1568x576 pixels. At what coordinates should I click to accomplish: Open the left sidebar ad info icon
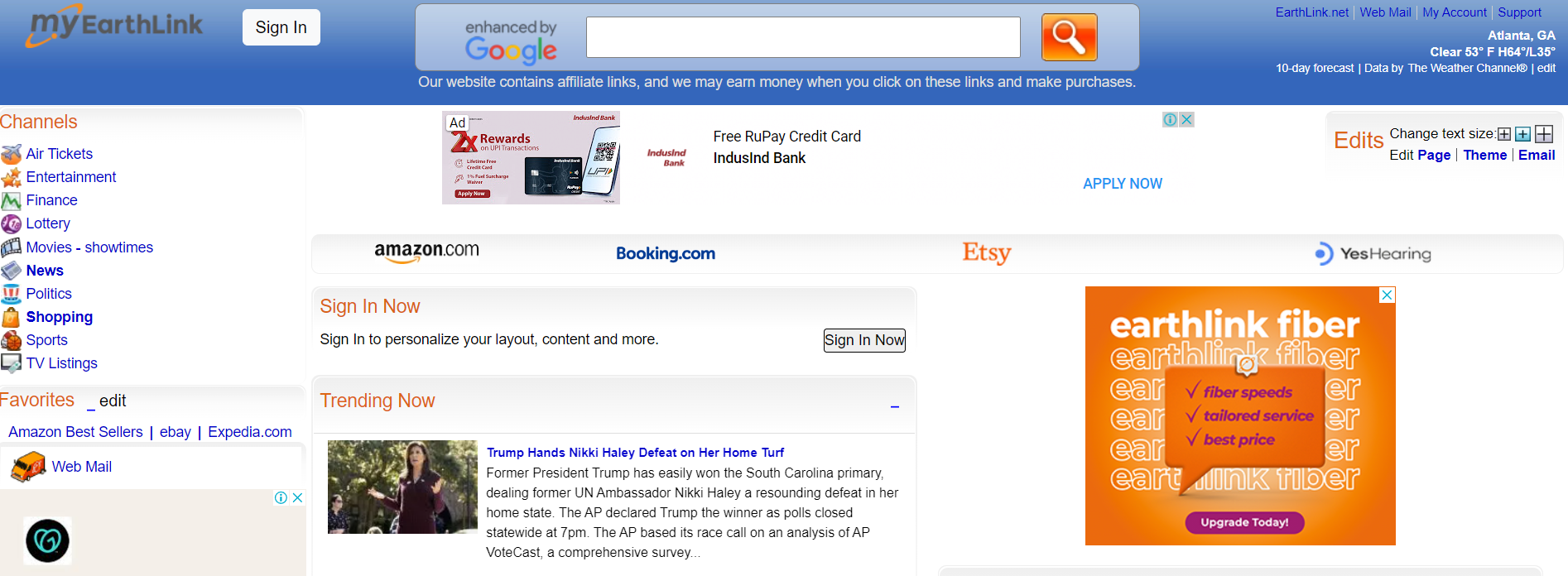click(281, 497)
